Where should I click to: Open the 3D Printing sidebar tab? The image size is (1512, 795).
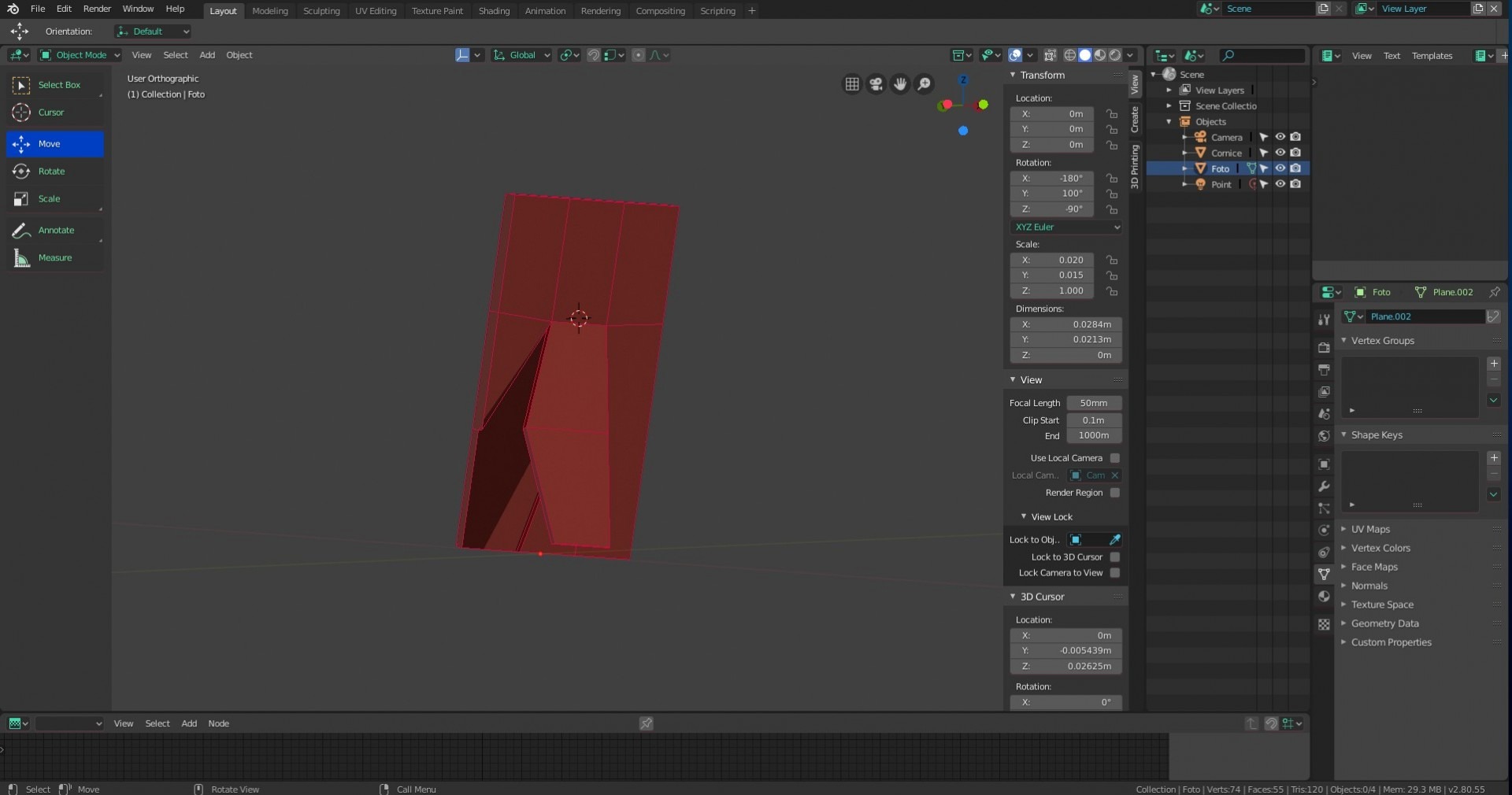point(1135,166)
